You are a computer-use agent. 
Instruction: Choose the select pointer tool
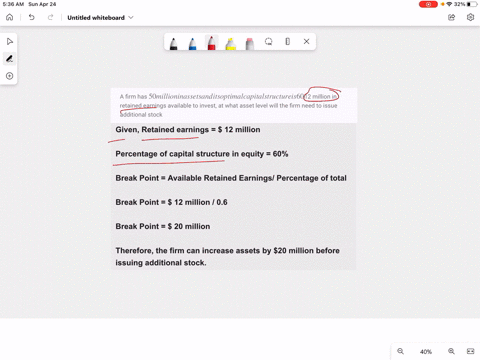pos(10,41)
